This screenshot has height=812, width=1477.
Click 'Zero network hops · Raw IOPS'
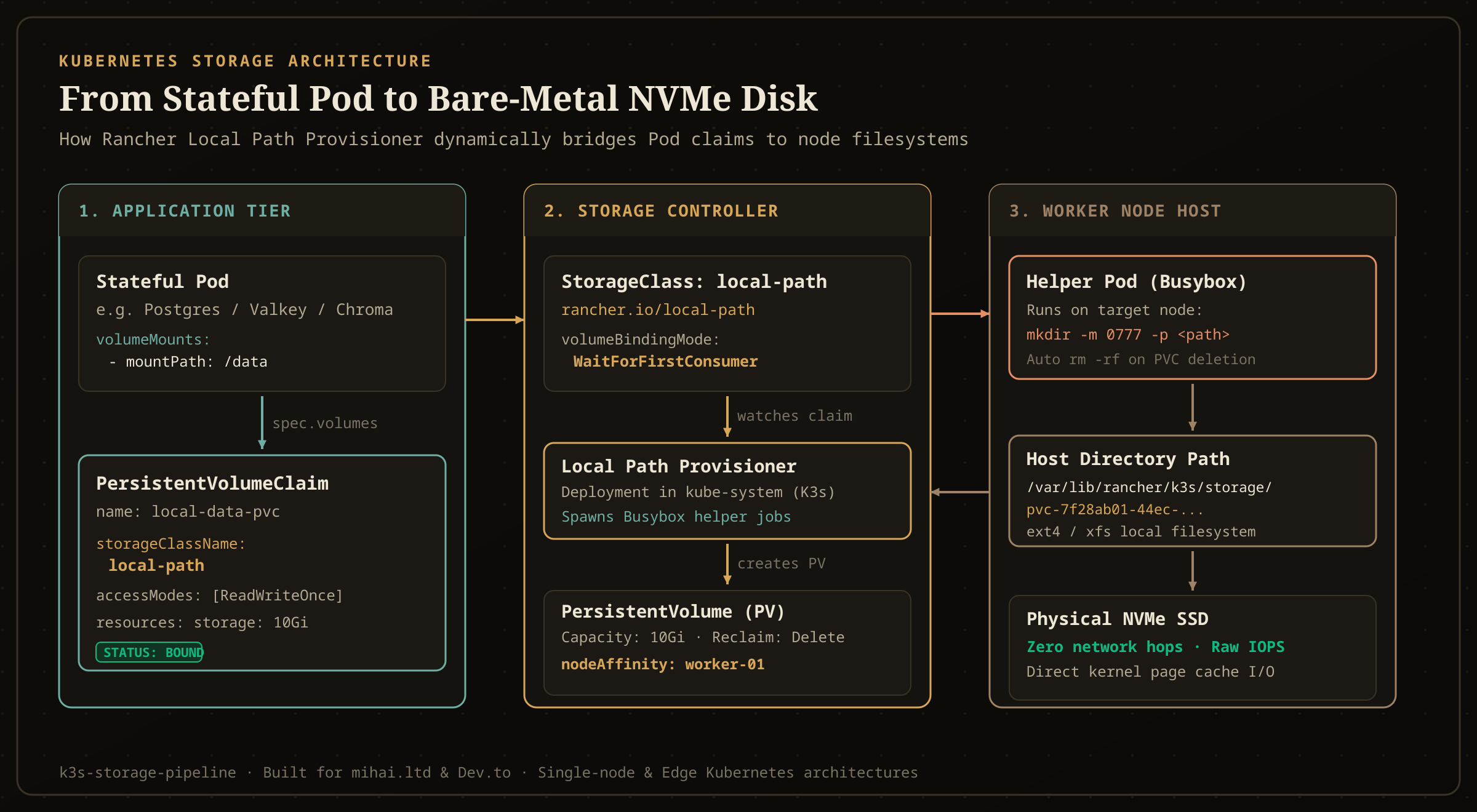pos(1156,647)
